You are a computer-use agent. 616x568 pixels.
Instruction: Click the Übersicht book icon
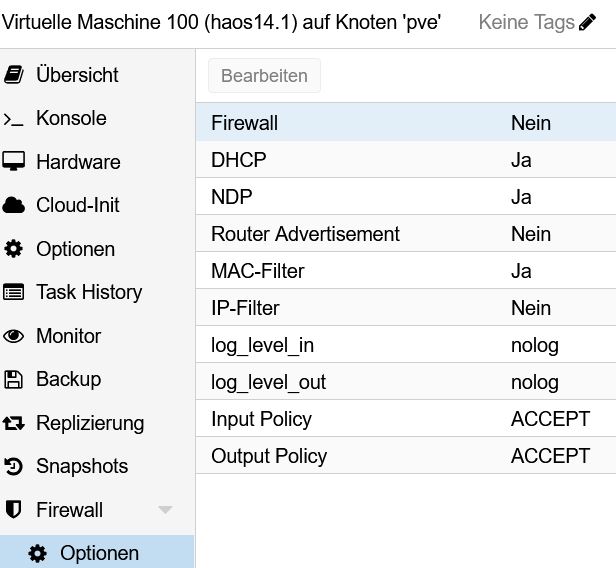tap(14, 75)
